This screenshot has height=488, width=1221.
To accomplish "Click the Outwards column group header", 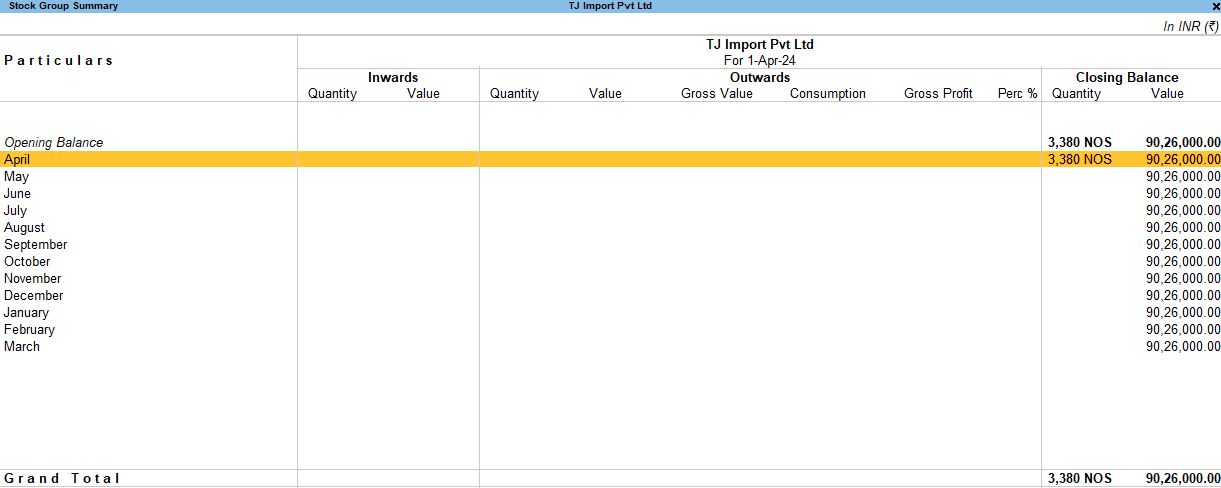I will (760, 77).
